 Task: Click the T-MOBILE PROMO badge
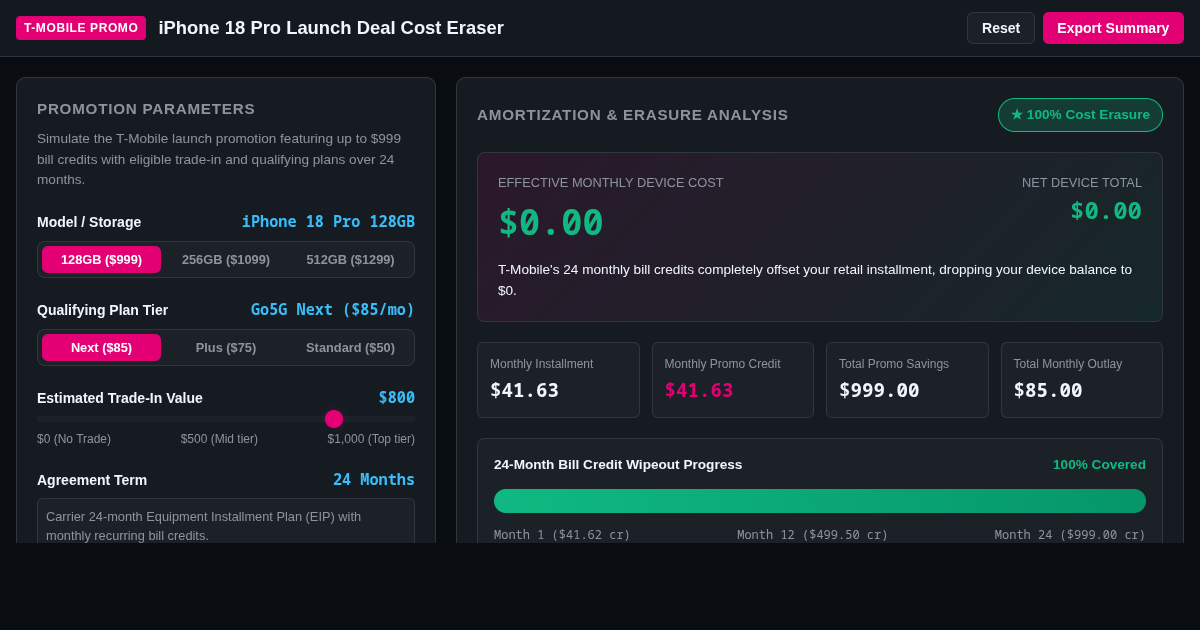click(x=81, y=28)
